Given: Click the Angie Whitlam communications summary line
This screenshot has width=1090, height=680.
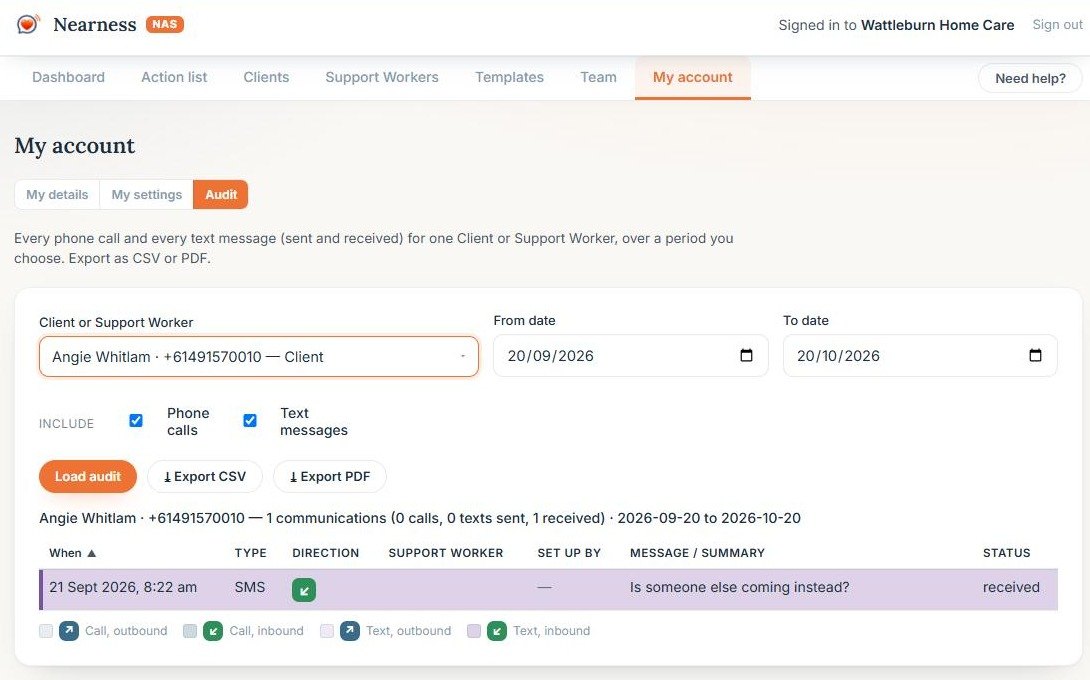Looking at the screenshot, I should point(420,518).
